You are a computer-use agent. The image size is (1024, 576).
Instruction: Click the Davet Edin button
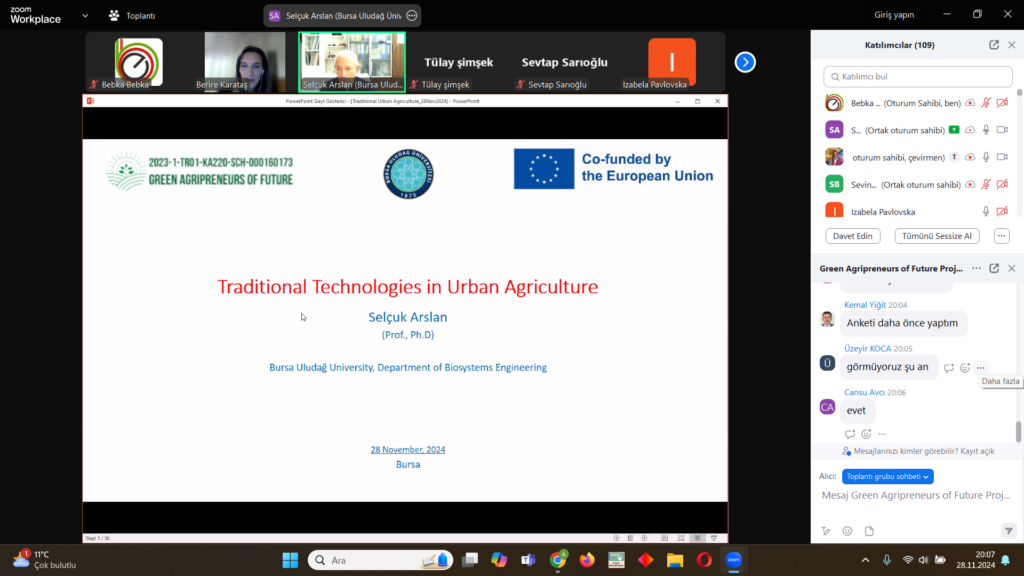(x=853, y=236)
